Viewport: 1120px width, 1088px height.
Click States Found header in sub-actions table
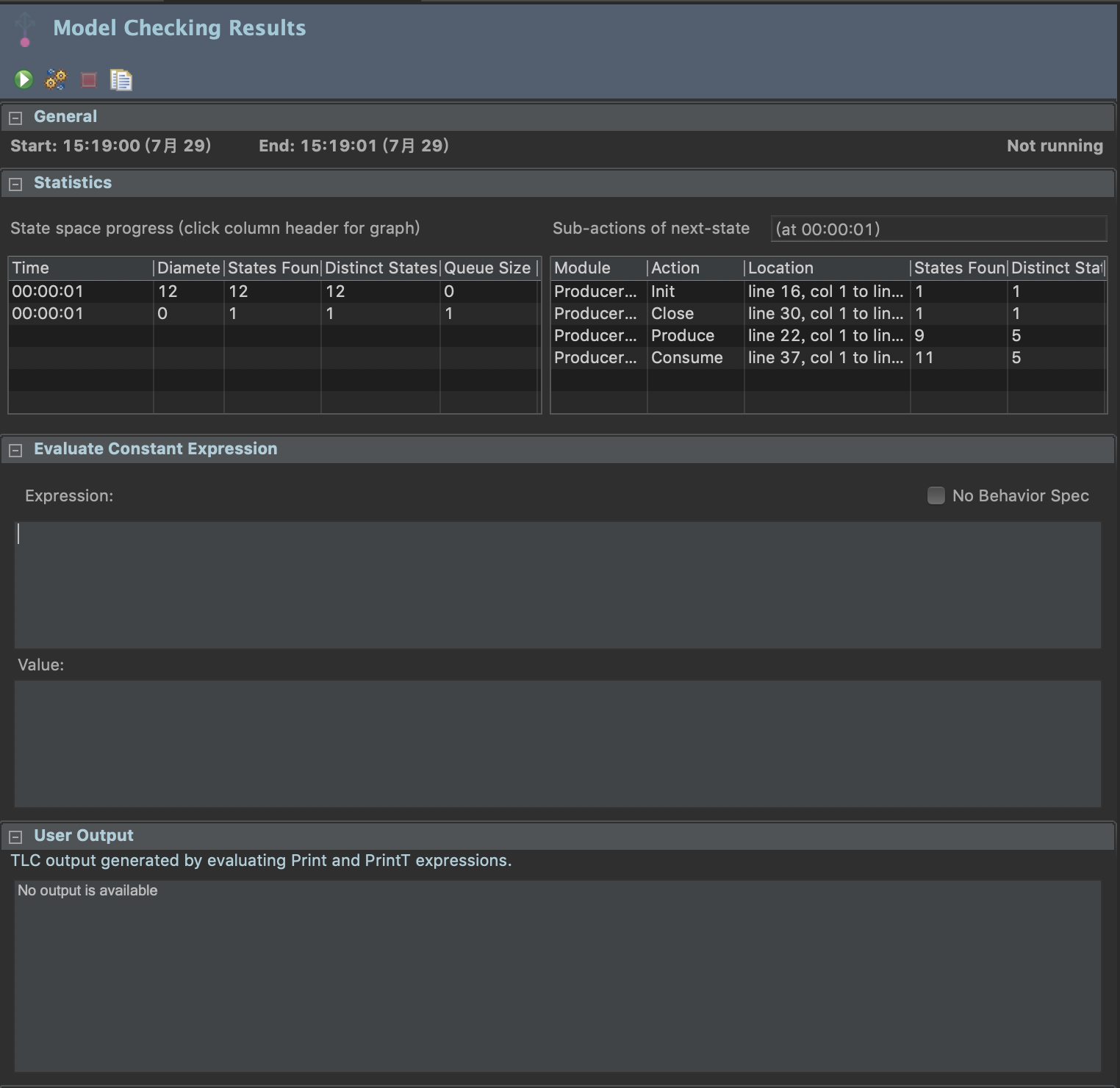pyautogui.click(x=959, y=268)
